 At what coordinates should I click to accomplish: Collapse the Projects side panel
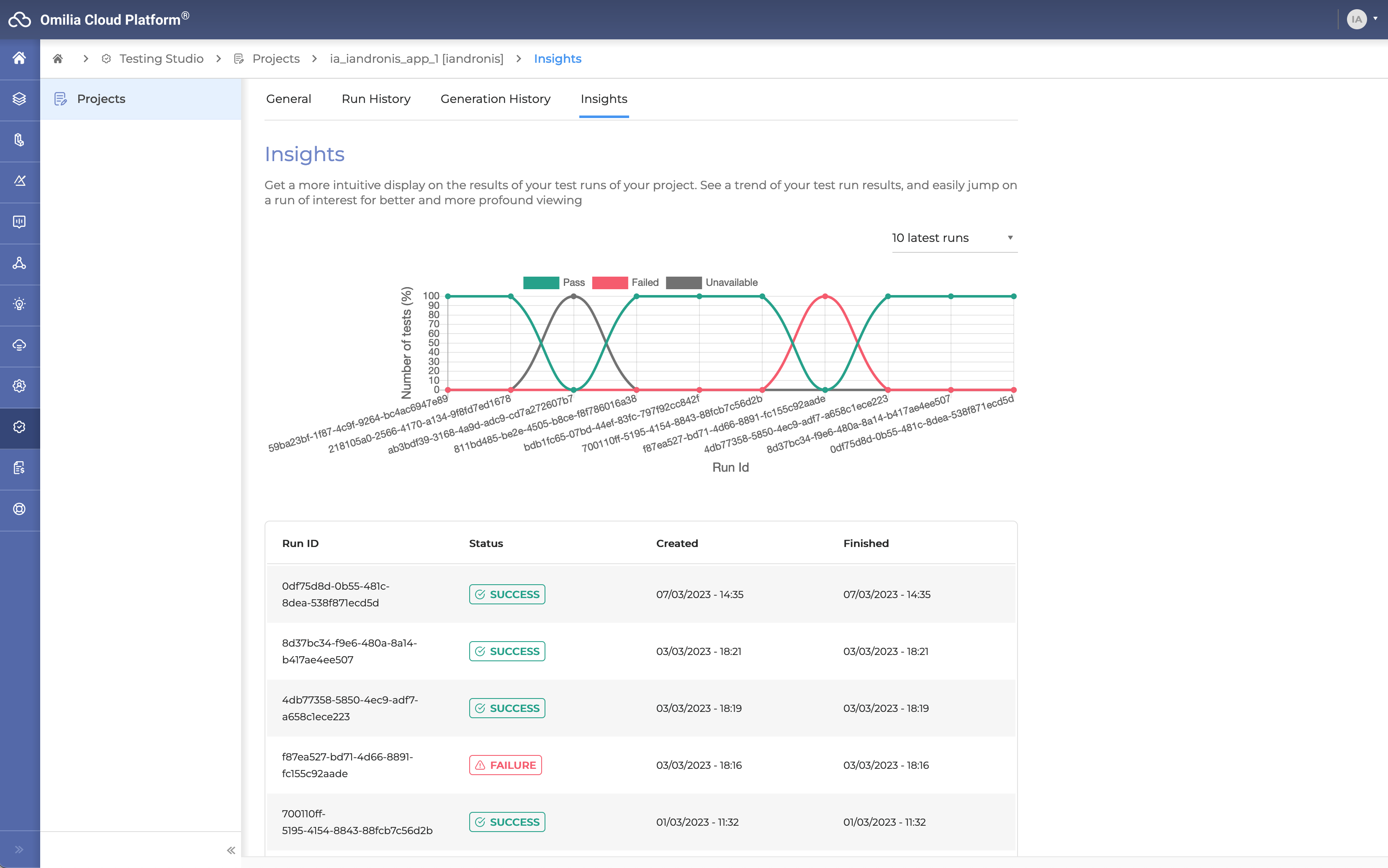[x=231, y=850]
